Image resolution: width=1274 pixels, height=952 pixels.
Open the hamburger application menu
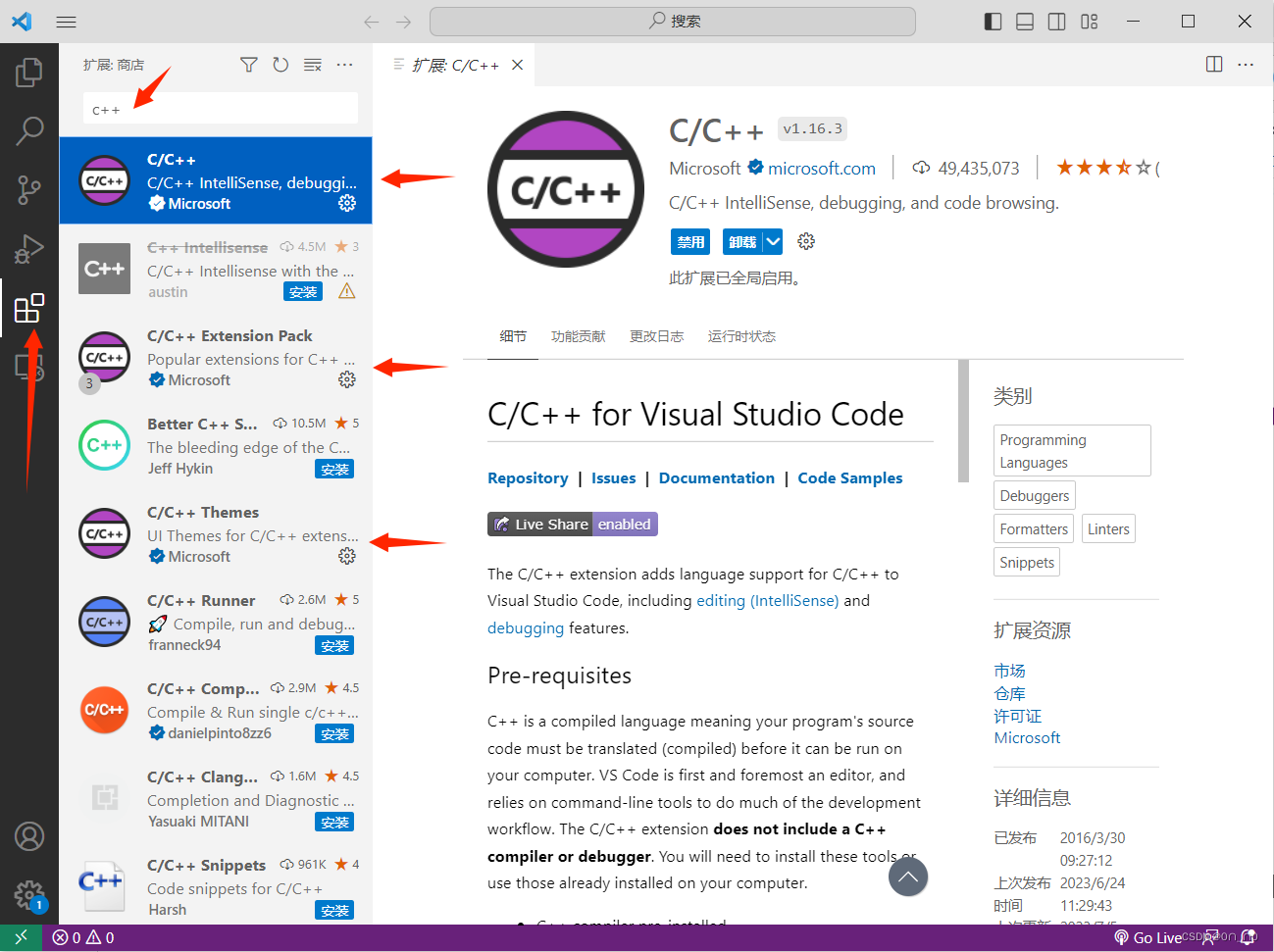pos(66,21)
